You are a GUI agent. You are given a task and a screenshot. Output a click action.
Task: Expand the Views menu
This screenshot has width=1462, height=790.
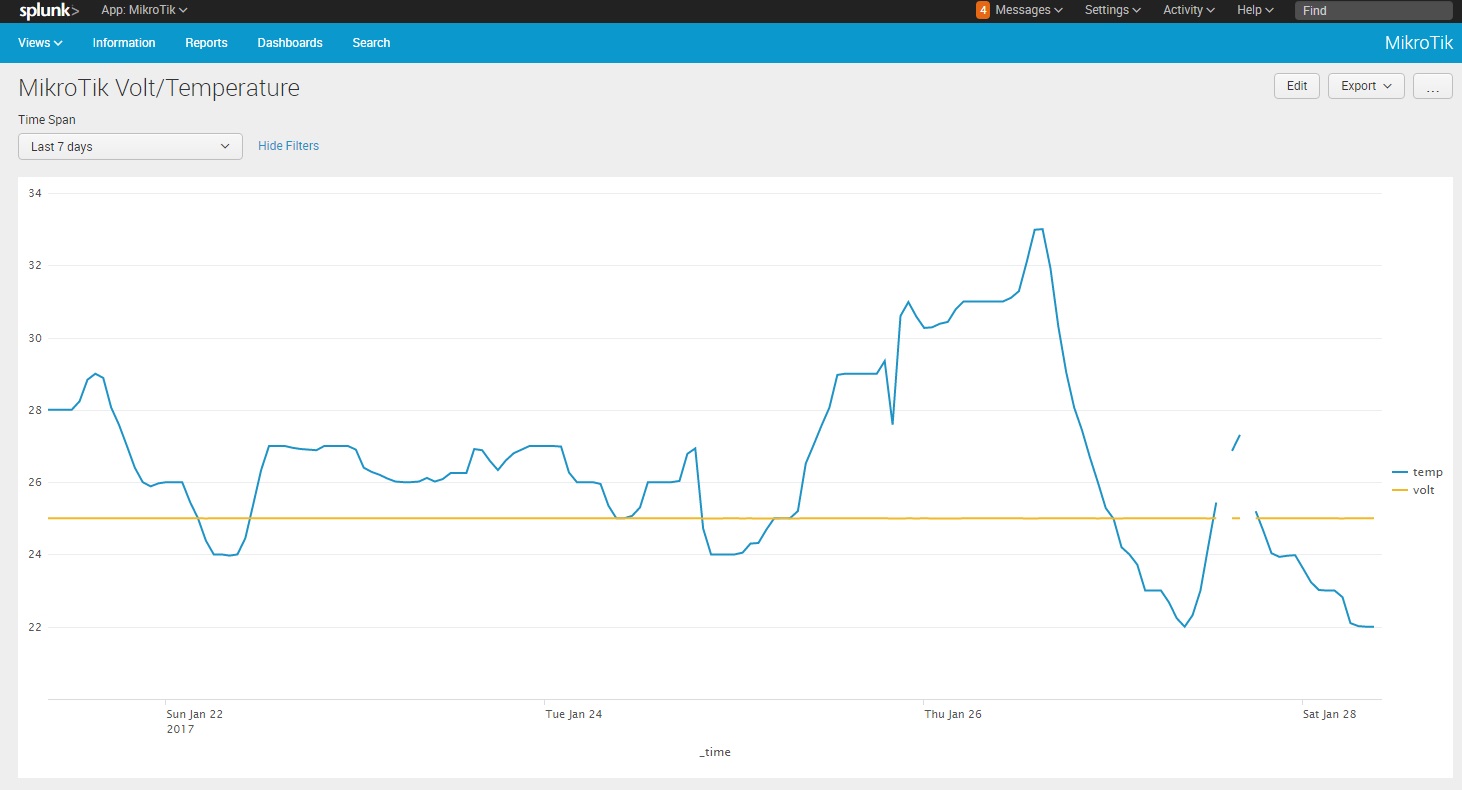pos(41,43)
